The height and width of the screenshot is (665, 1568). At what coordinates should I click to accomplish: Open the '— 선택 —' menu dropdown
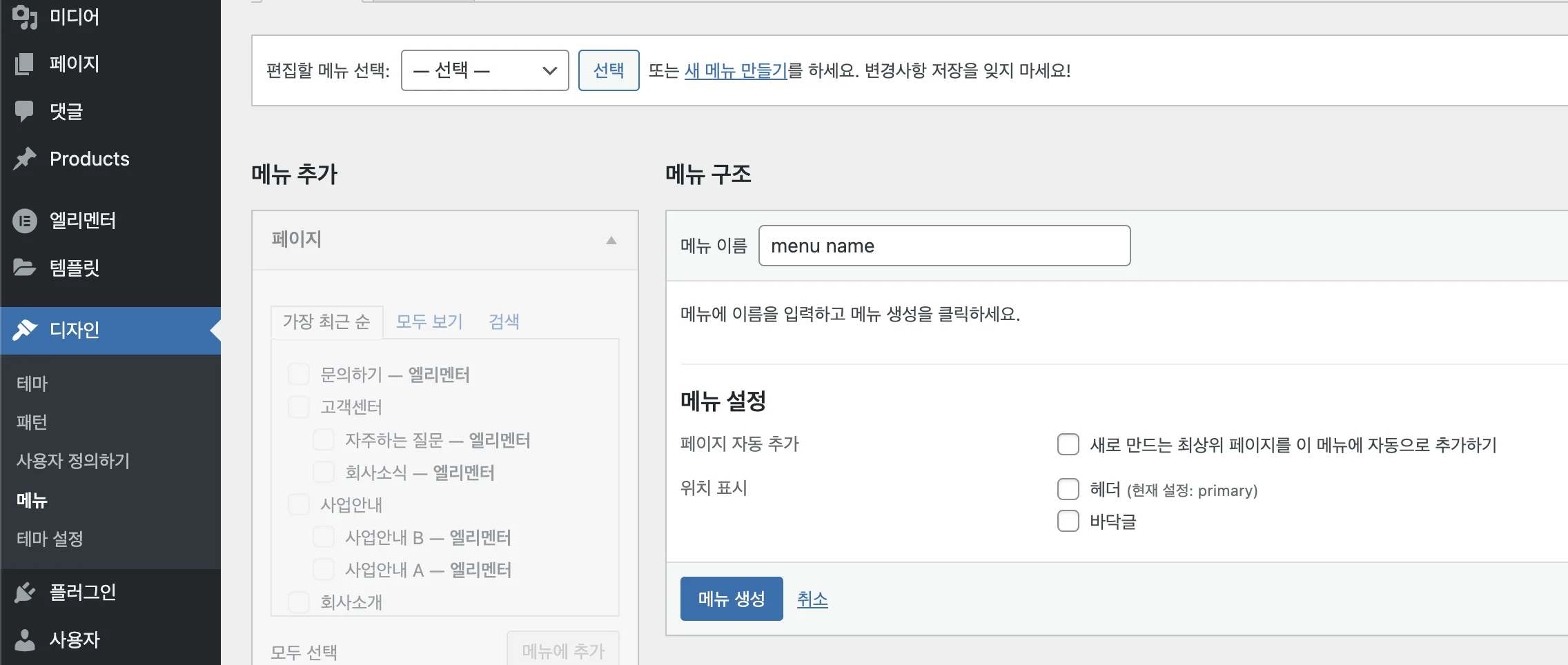point(484,70)
